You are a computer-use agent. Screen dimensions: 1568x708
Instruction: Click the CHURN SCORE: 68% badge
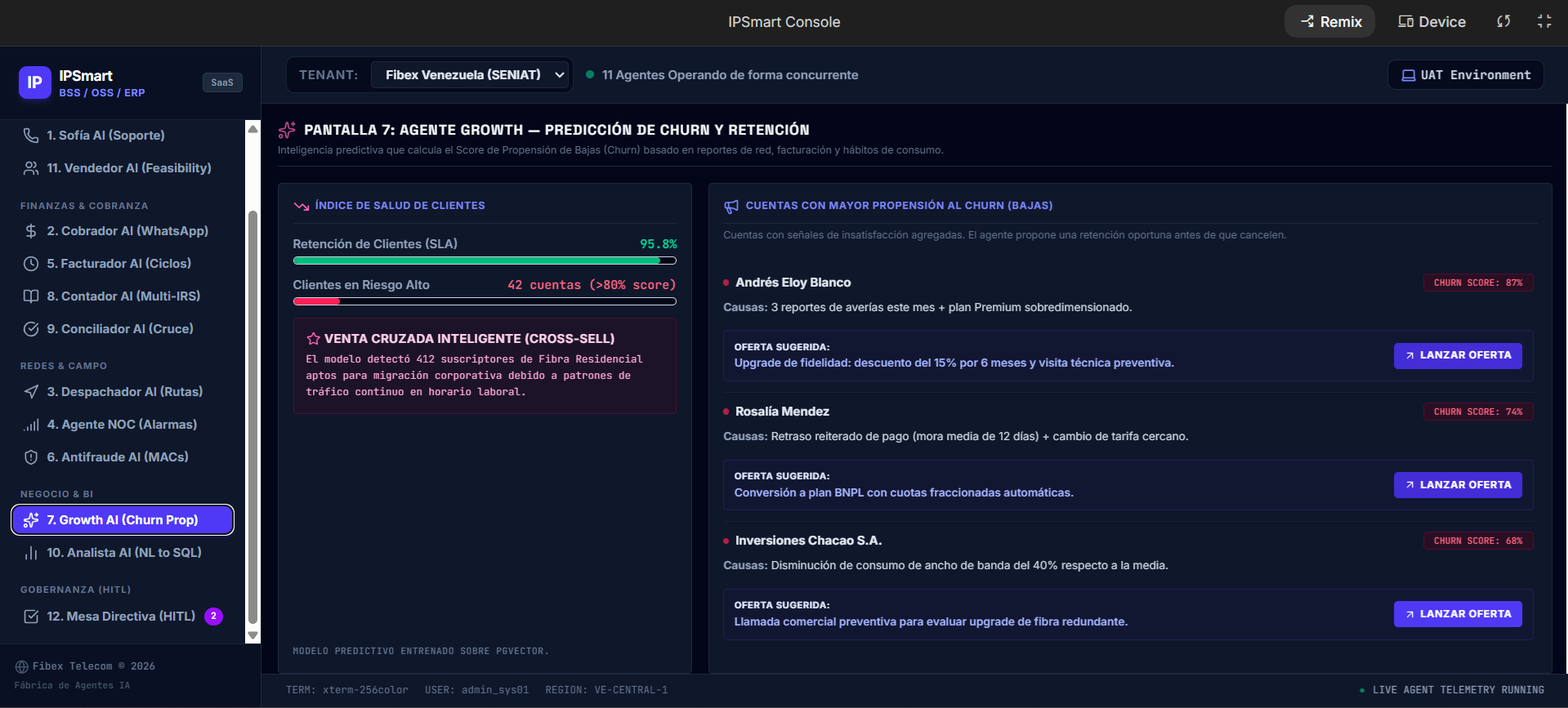coord(1478,541)
